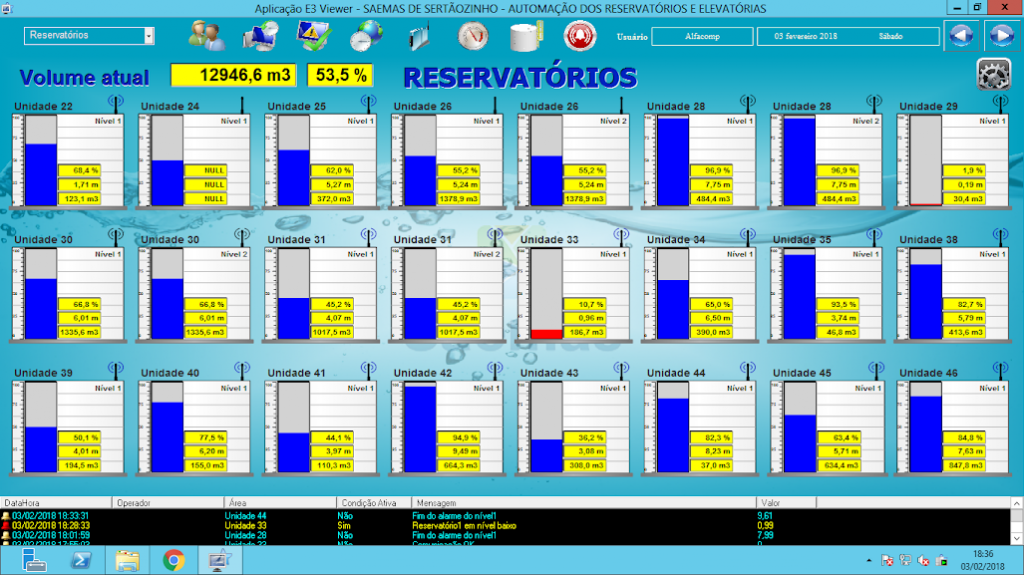Screen dimensions: 1024x575
Task: Open File Explorer from the taskbar
Action: point(126,560)
